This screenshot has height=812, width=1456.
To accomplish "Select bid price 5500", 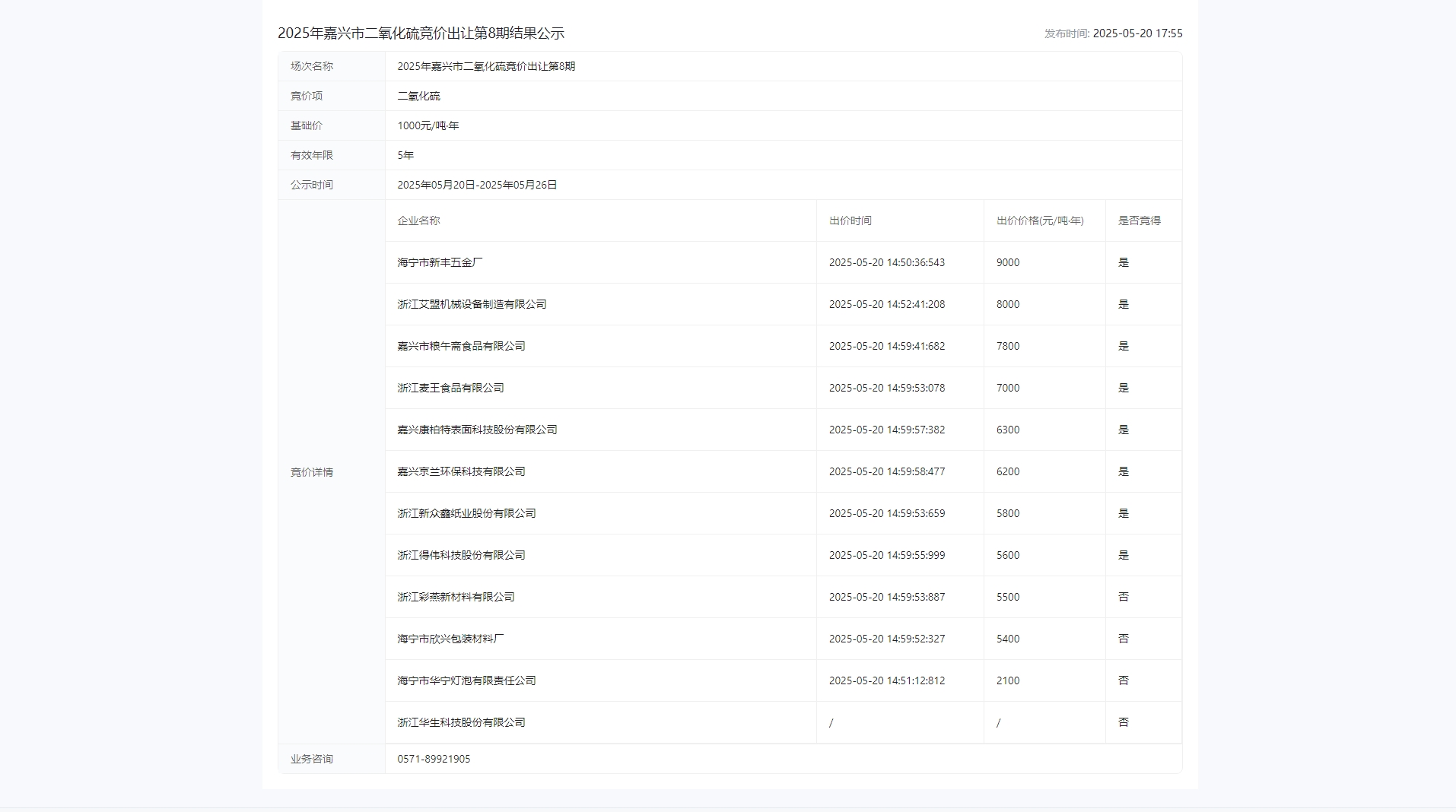I will (x=1008, y=597).
